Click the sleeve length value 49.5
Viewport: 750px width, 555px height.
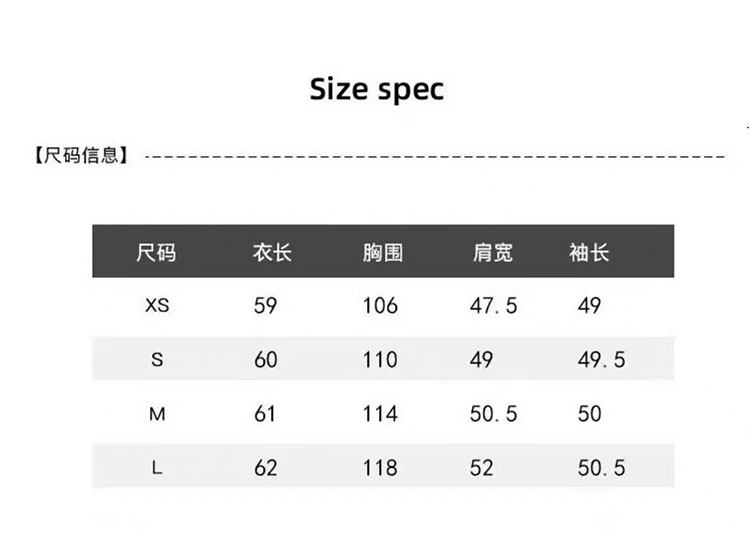601,360
